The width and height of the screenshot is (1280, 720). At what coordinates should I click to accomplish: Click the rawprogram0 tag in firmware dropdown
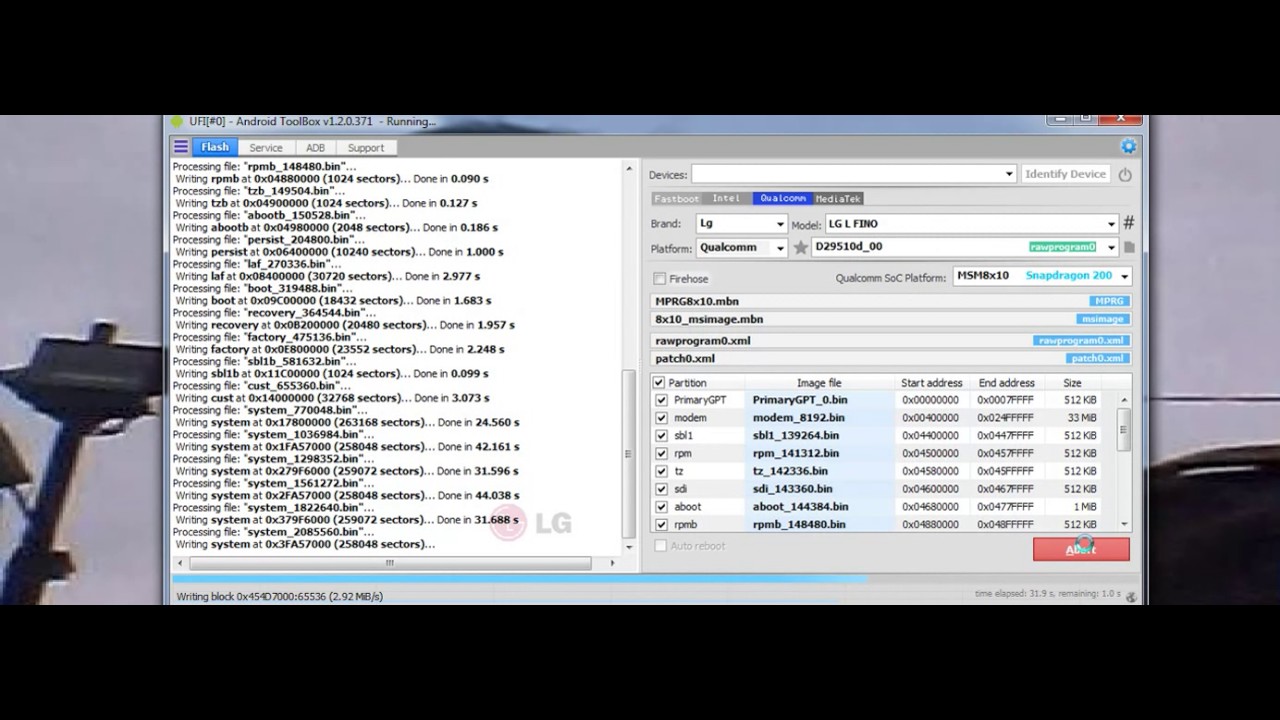pos(1063,247)
